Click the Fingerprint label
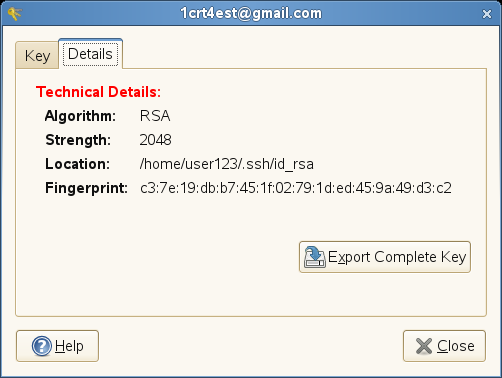Viewport: 502px width, 378px height. click(87, 188)
